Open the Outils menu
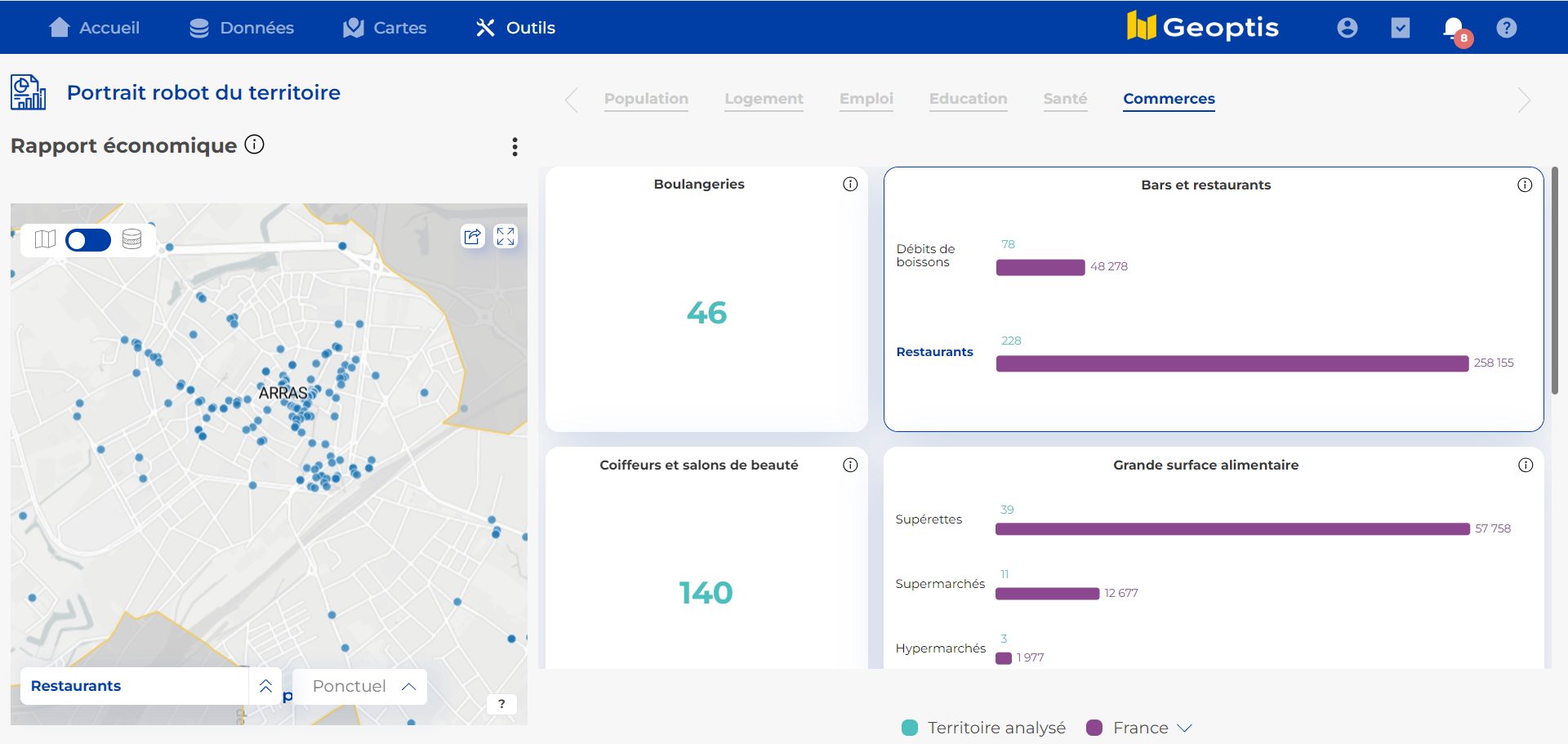The image size is (1568, 744). pos(515,28)
